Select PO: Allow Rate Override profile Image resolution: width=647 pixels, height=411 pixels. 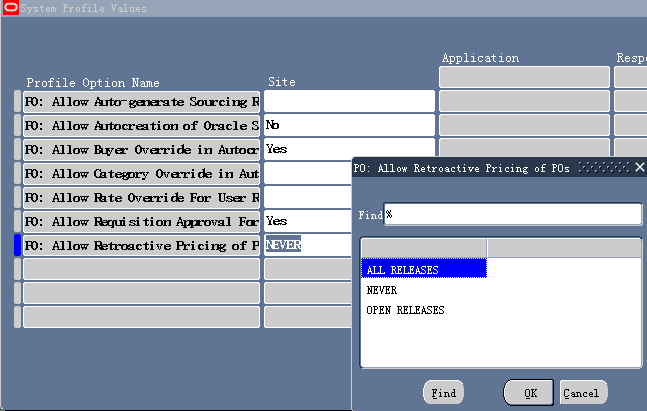(x=142, y=198)
